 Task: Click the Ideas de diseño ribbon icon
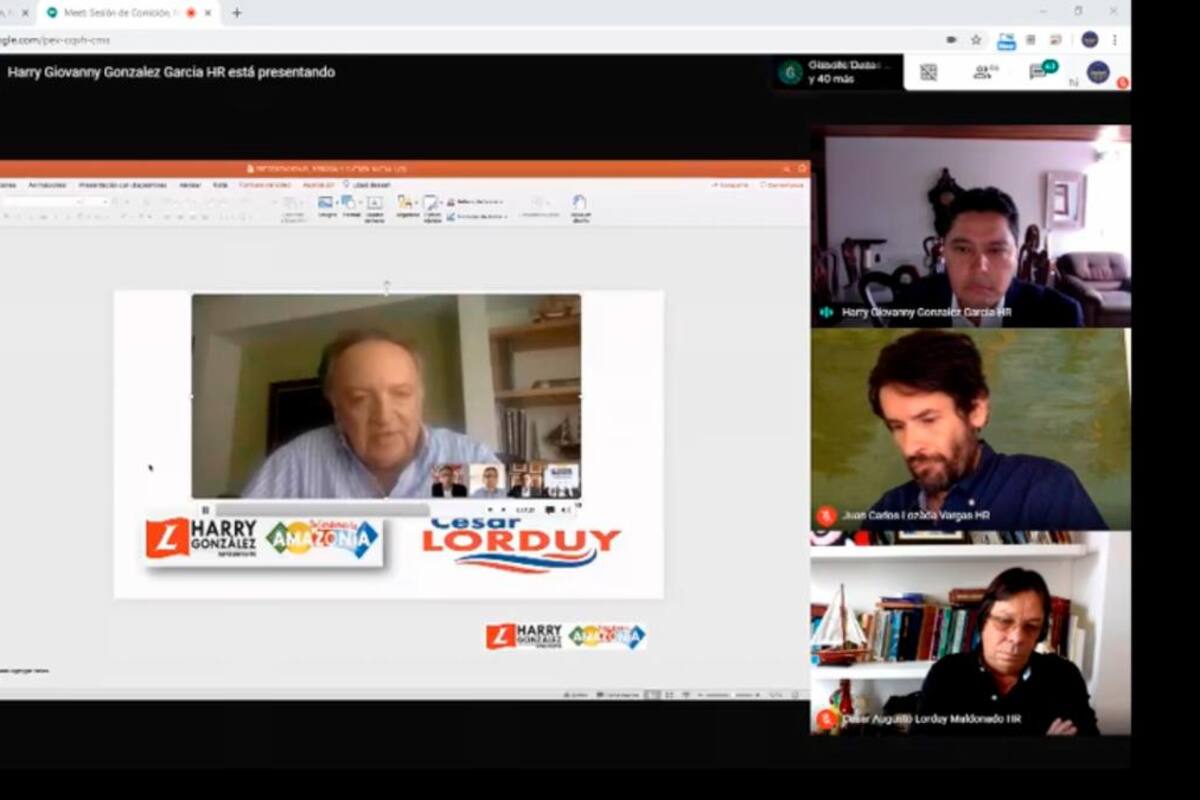click(580, 208)
